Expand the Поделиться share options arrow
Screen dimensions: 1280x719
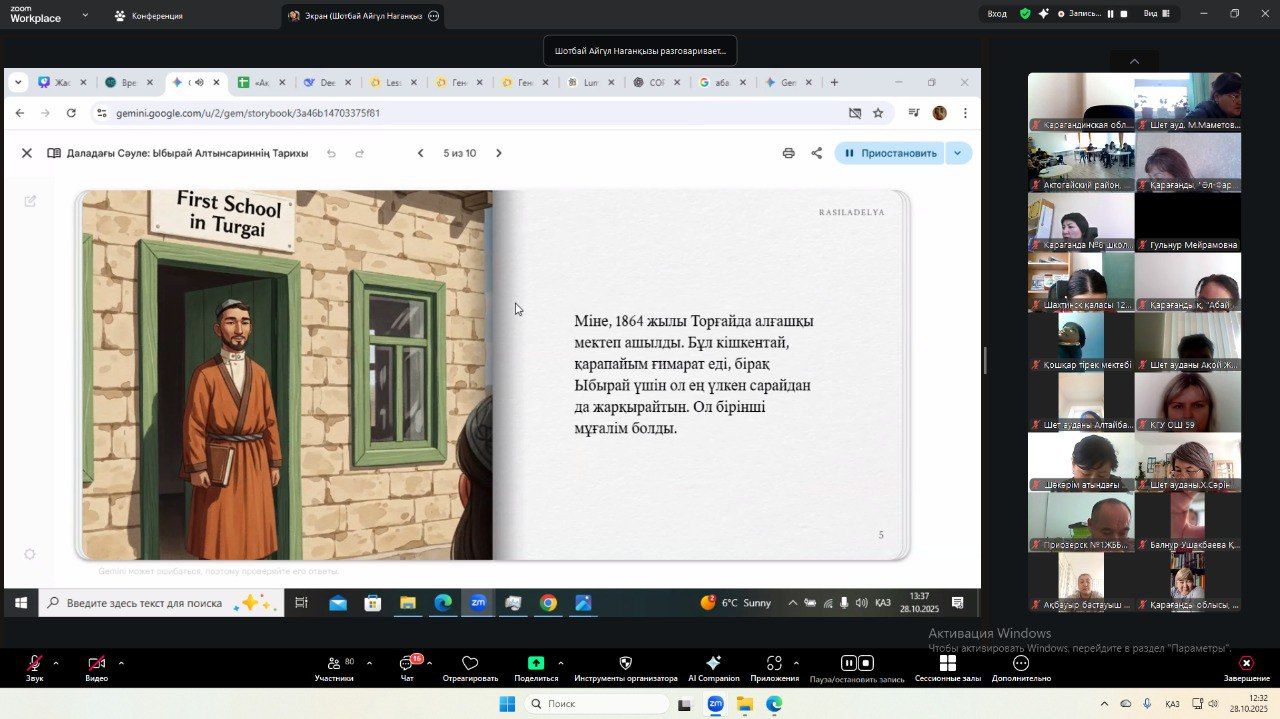(x=560, y=662)
